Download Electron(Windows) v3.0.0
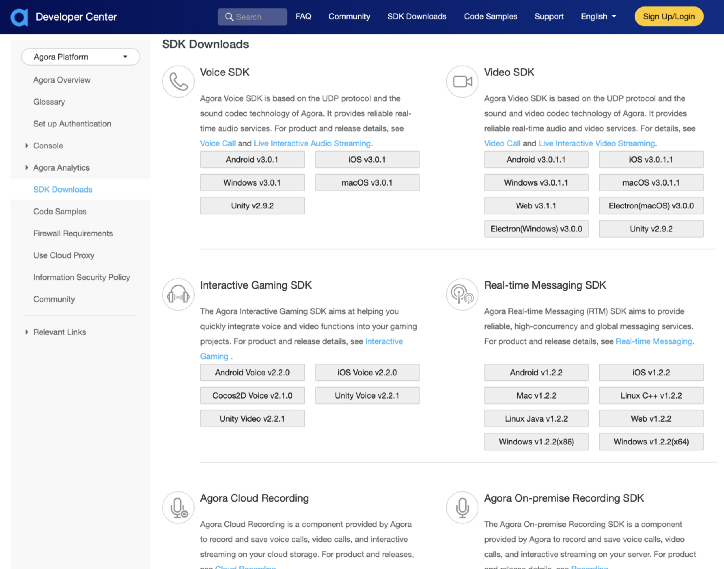The image size is (724, 569). [536, 229]
